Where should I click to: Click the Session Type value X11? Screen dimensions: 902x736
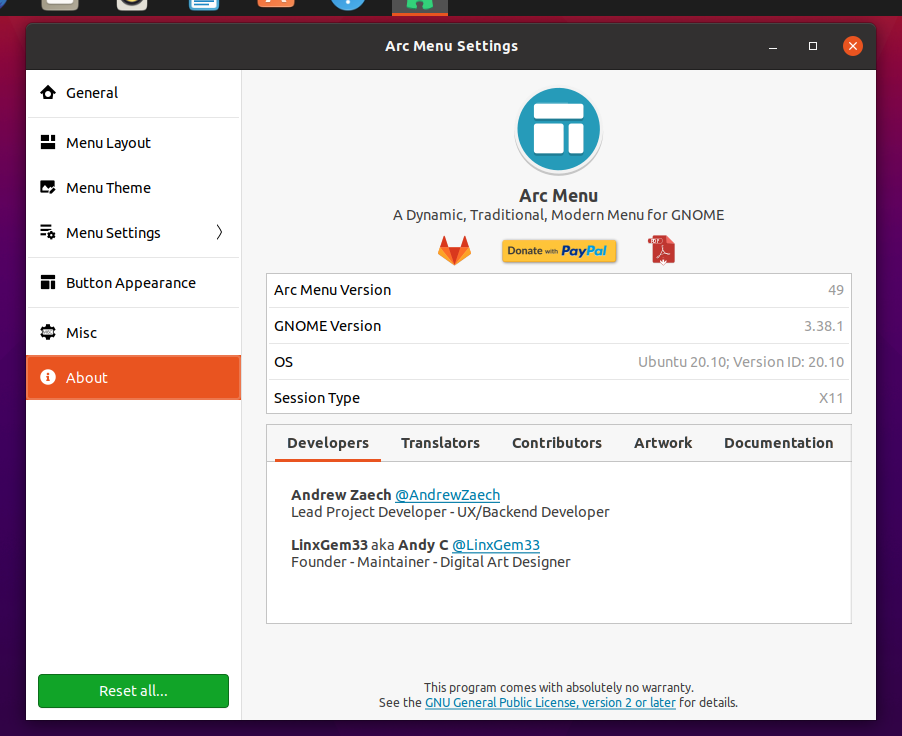(x=831, y=398)
